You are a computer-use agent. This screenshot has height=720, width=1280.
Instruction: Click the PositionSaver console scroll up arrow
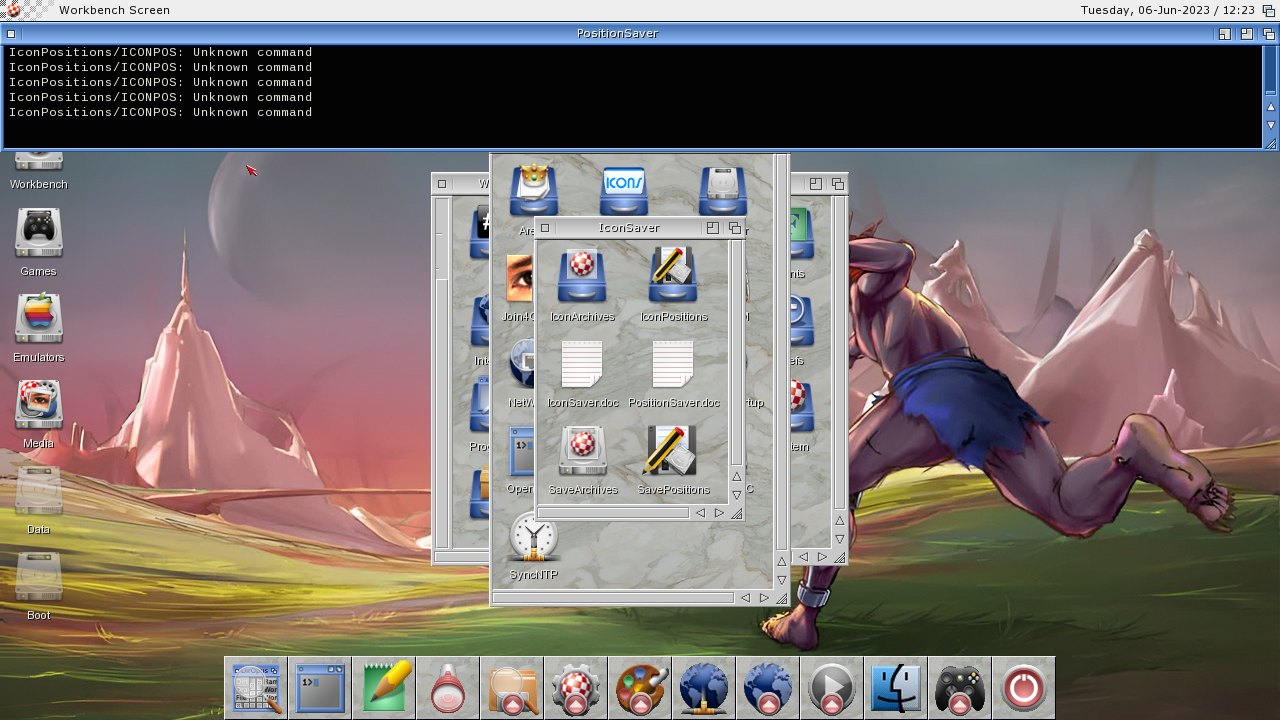click(x=1271, y=106)
